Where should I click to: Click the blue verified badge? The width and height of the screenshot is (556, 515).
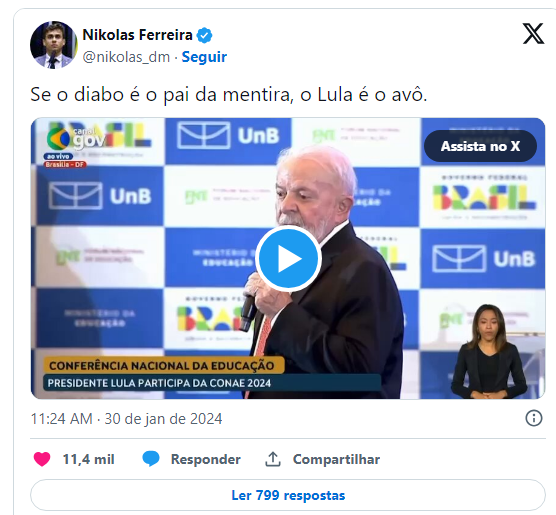205,35
